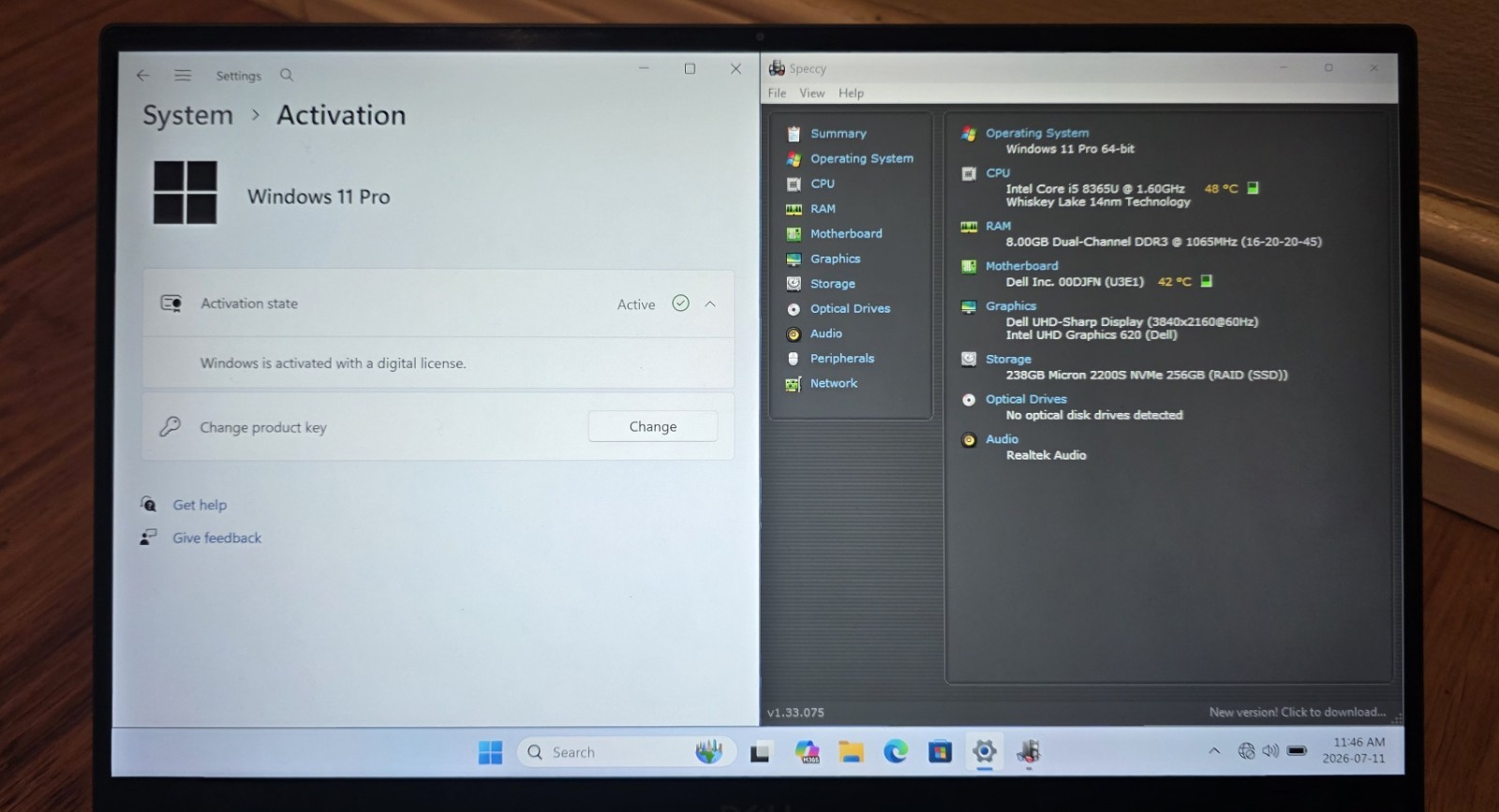
Task: Select RAM in the Speccy sidebar
Action: click(x=822, y=209)
